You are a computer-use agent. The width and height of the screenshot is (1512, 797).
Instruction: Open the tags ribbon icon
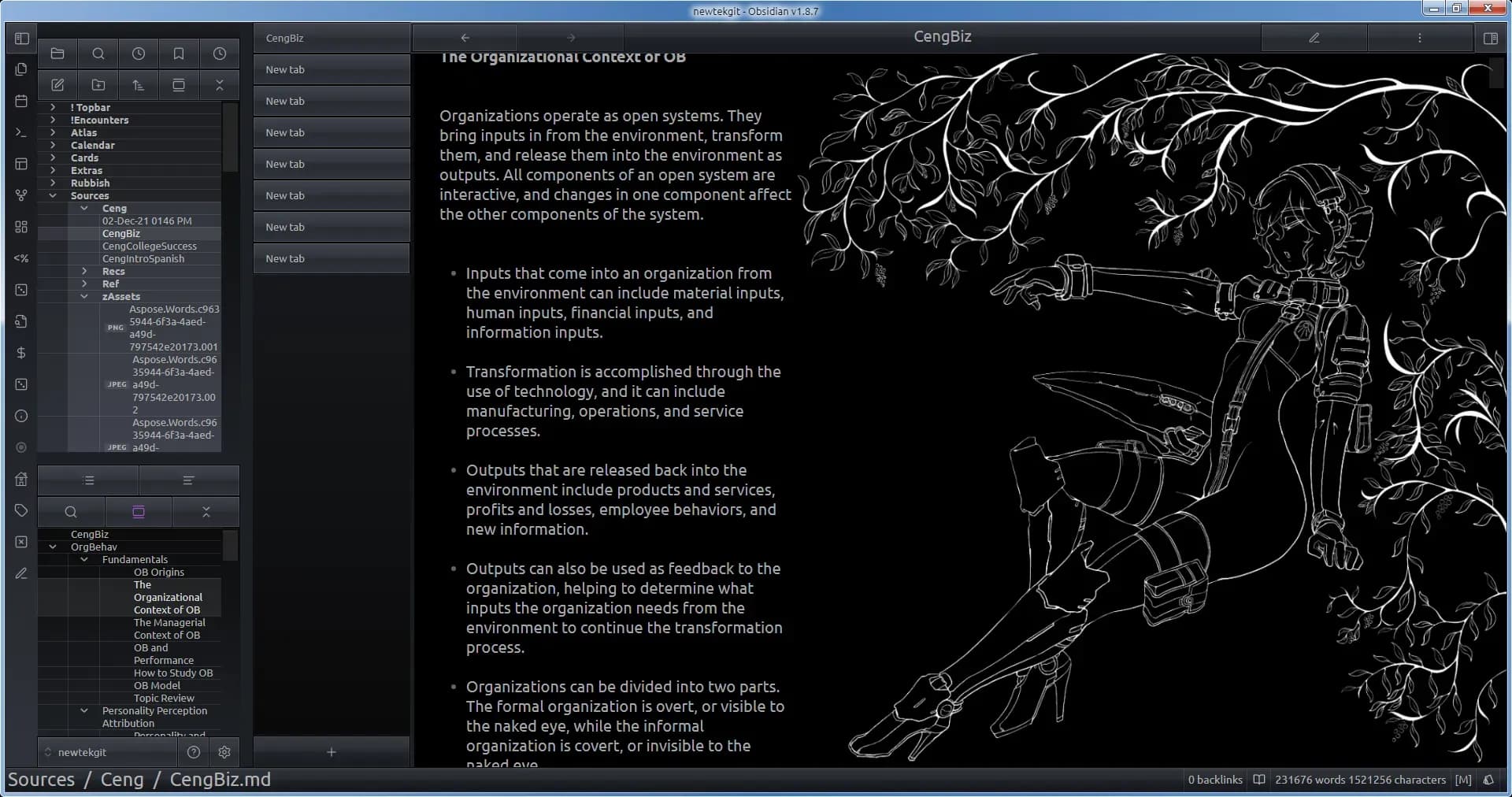[x=21, y=510]
